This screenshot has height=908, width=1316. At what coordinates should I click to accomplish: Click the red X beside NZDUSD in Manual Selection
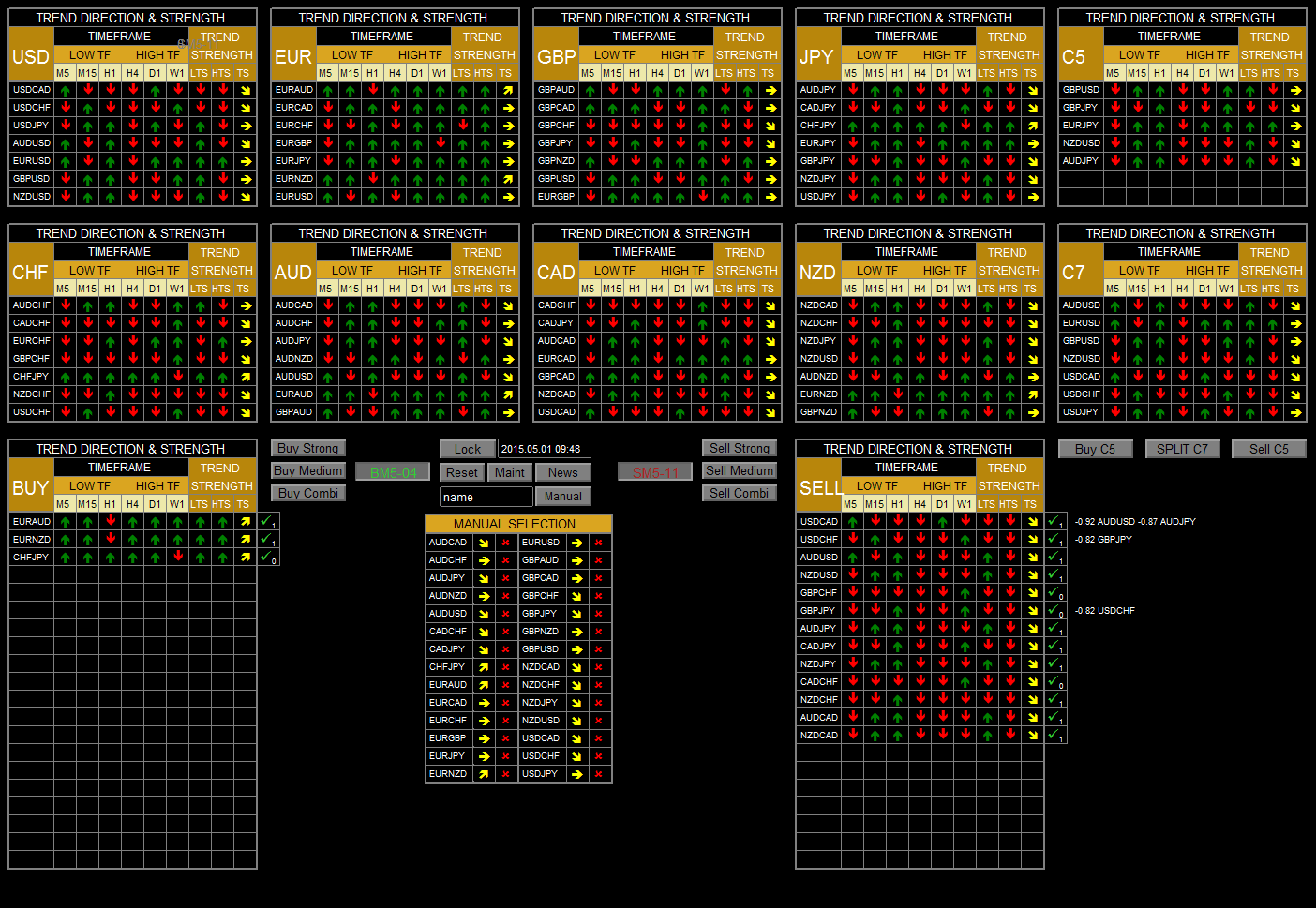tap(599, 721)
